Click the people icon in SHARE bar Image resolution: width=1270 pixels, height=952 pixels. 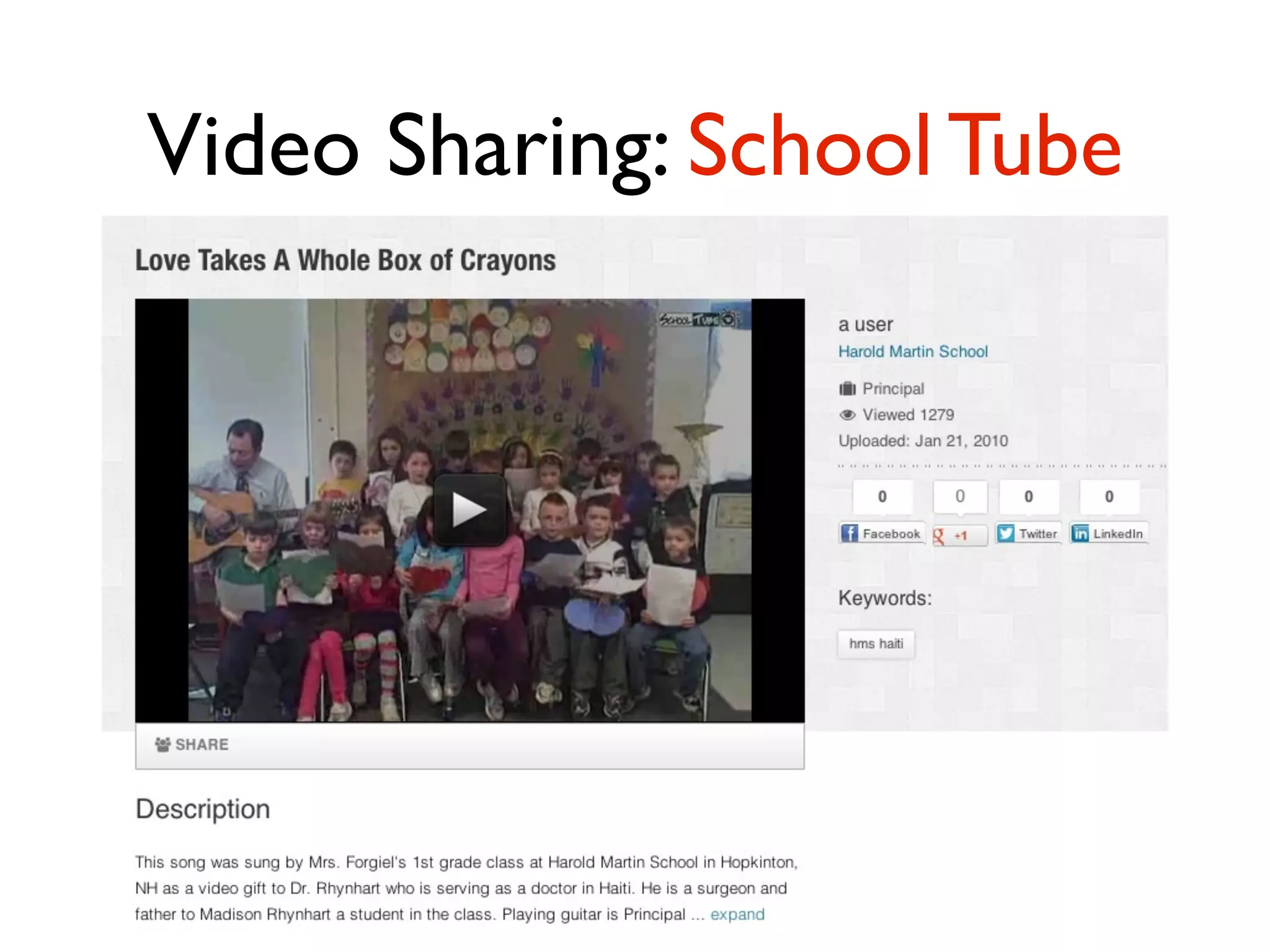pyautogui.click(x=163, y=744)
